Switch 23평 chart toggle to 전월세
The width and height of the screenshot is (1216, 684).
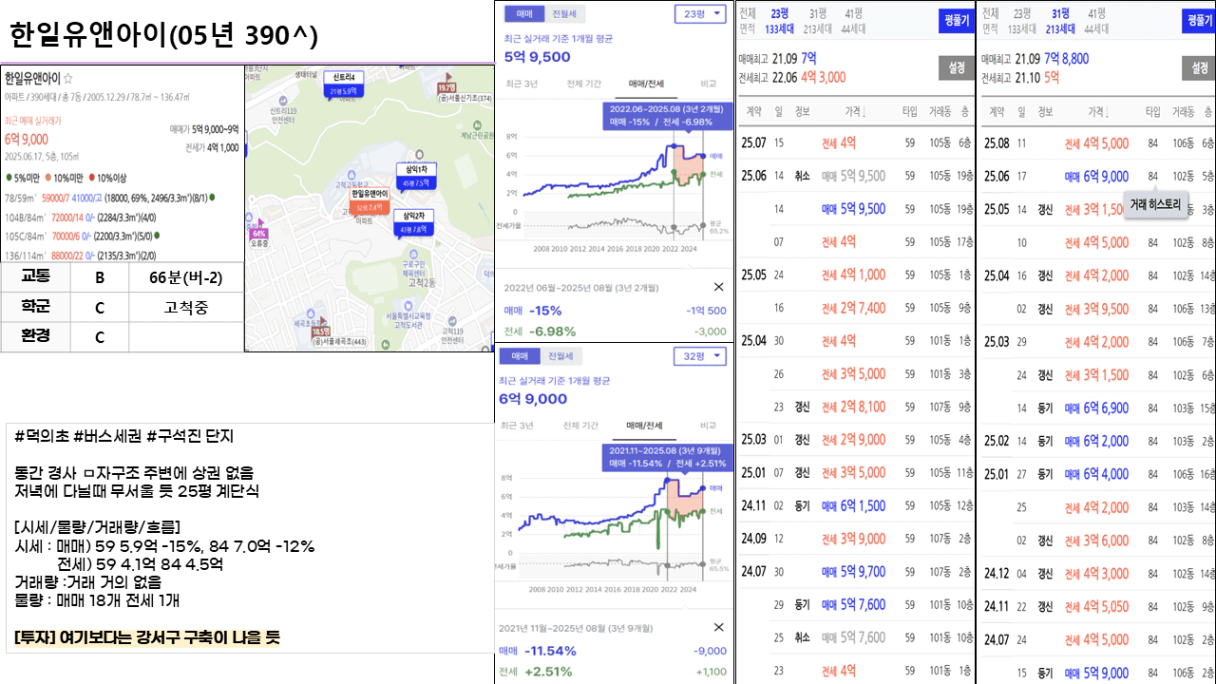pyautogui.click(x=566, y=14)
